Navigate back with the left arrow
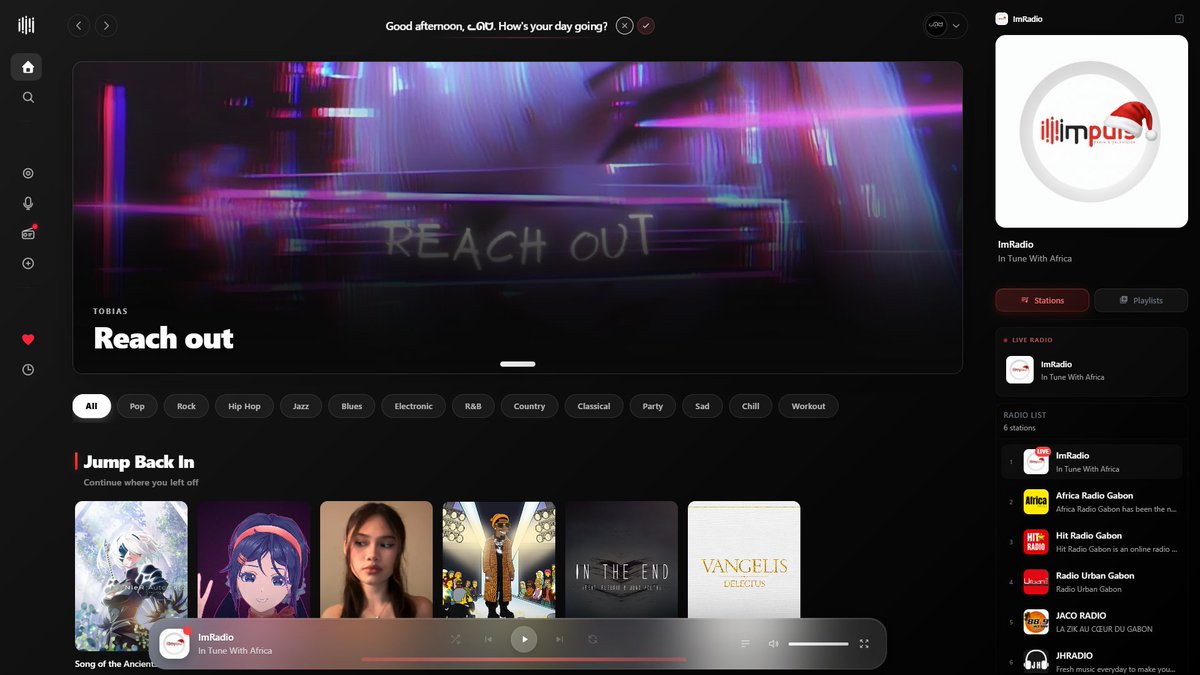1200x675 pixels. [79, 26]
